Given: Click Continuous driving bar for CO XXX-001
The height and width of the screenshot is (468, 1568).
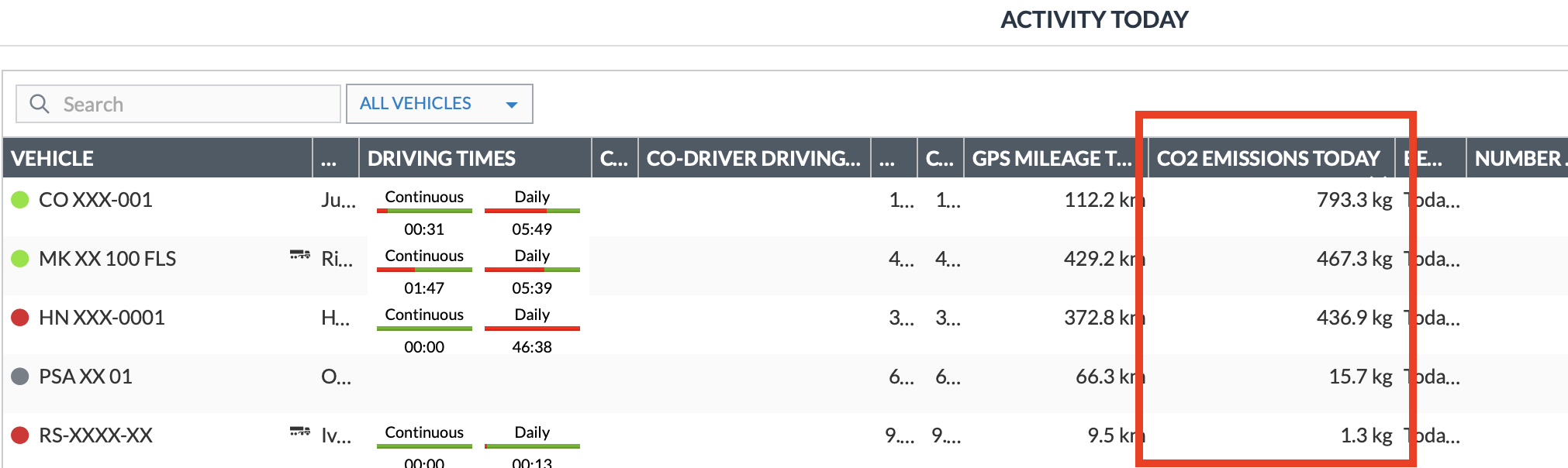Looking at the screenshot, I should (x=424, y=210).
